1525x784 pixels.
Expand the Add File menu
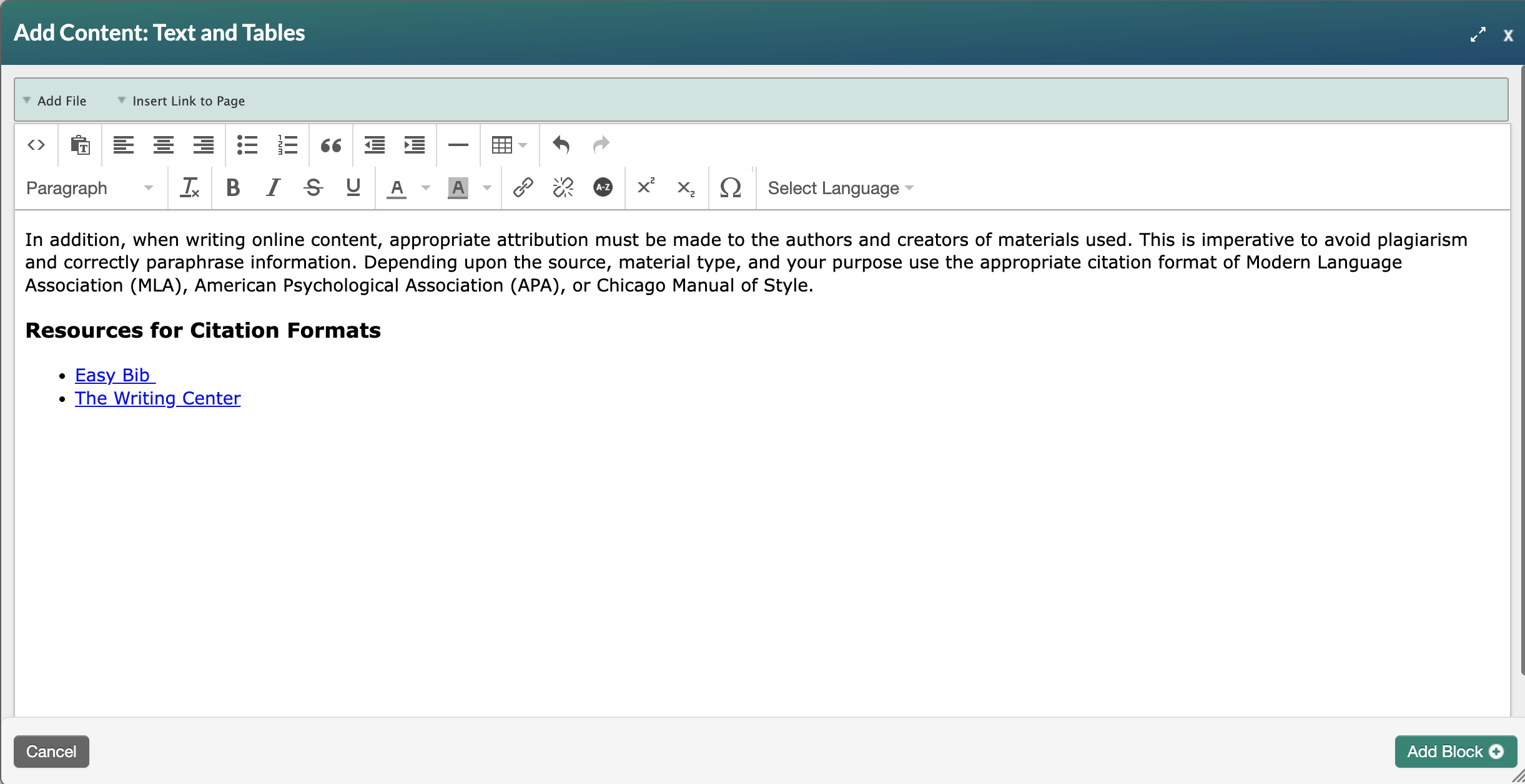point(55,100)
